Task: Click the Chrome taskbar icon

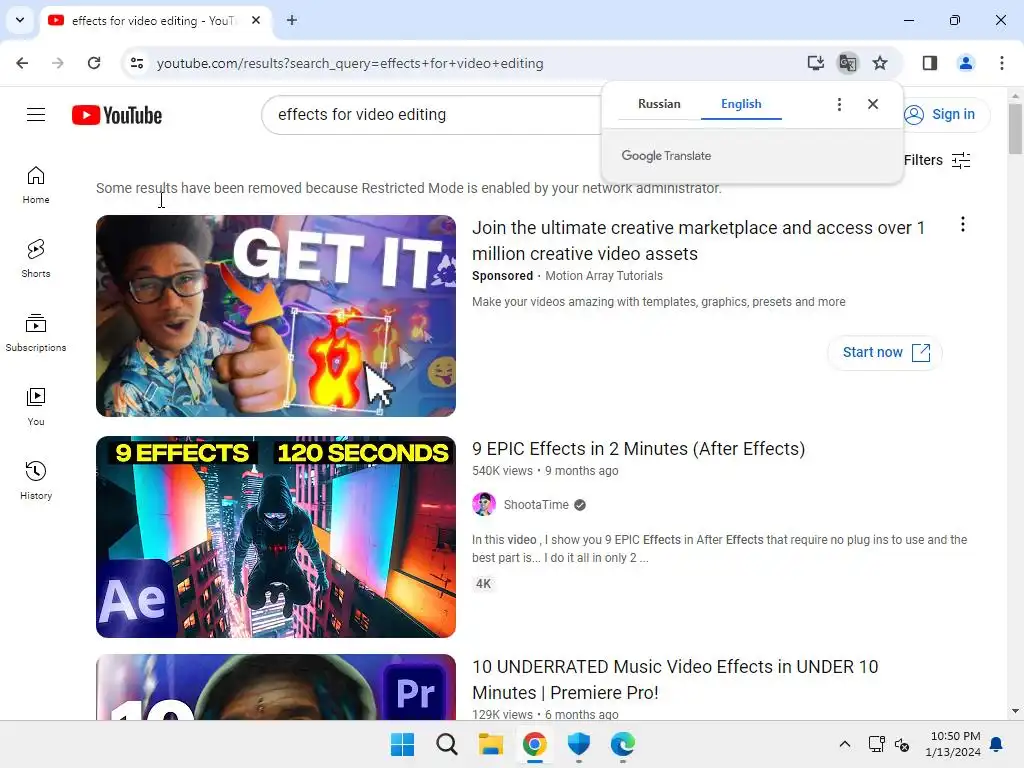Action: [x=535, y=744]
